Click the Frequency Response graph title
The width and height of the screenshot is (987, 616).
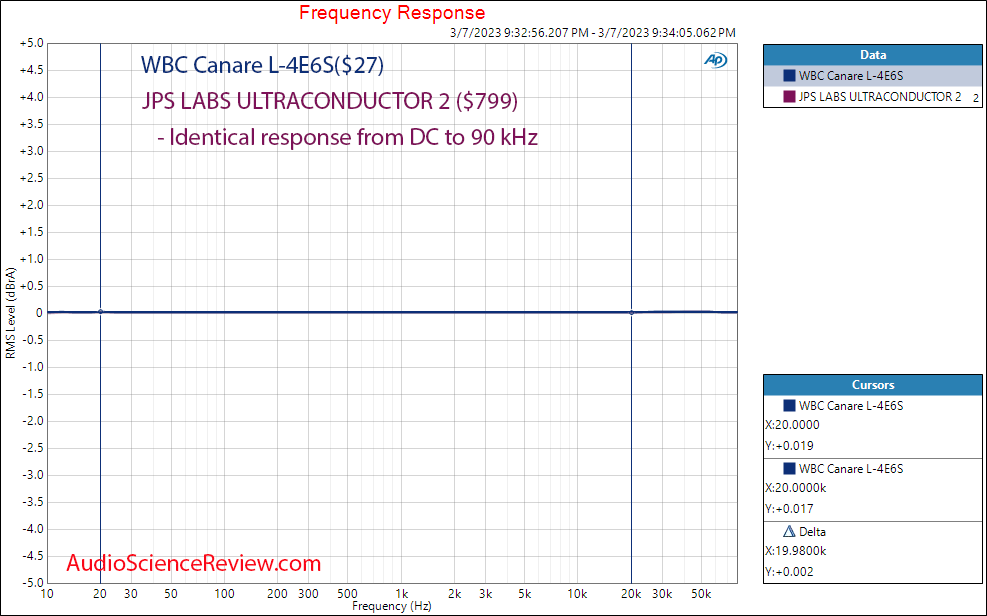point(392,13)
